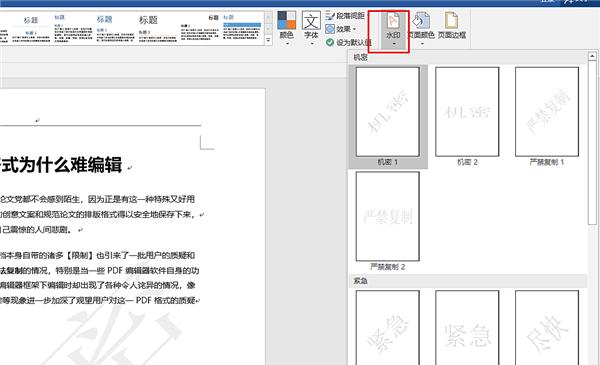Click the line ending 也引来了一批用户的质疑和
The image size is (600, 365).
tap(98, 255)
